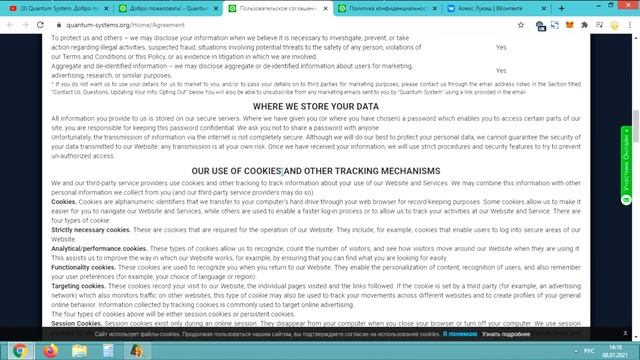Open the media control playlist icon
Image resolution: width=640 pixels, height=360 pixels.
(x=599, y=25)
